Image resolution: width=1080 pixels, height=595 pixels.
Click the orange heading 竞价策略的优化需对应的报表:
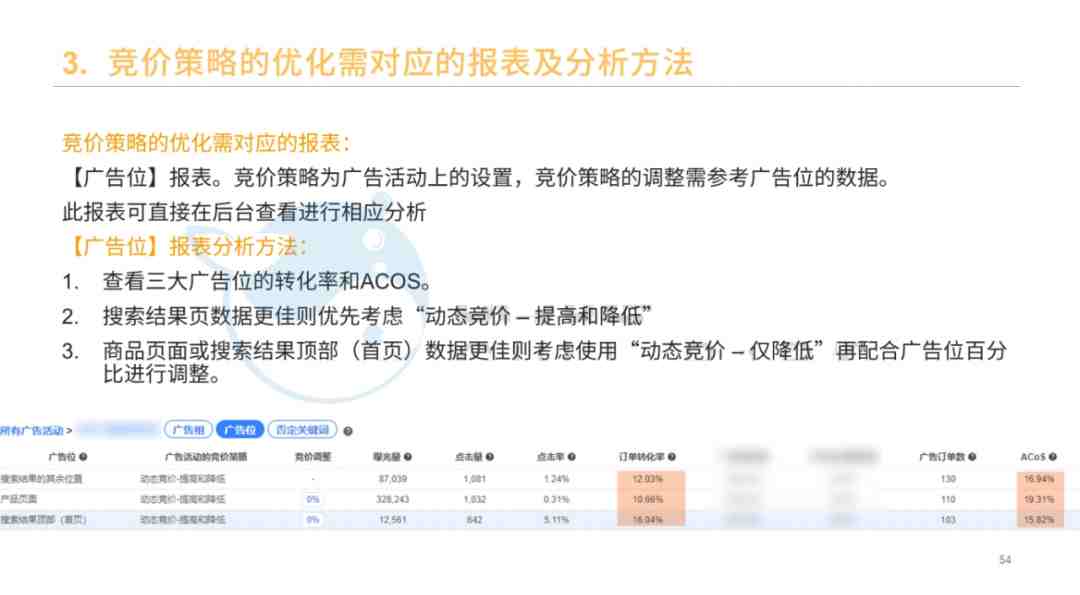pos(207,143)
